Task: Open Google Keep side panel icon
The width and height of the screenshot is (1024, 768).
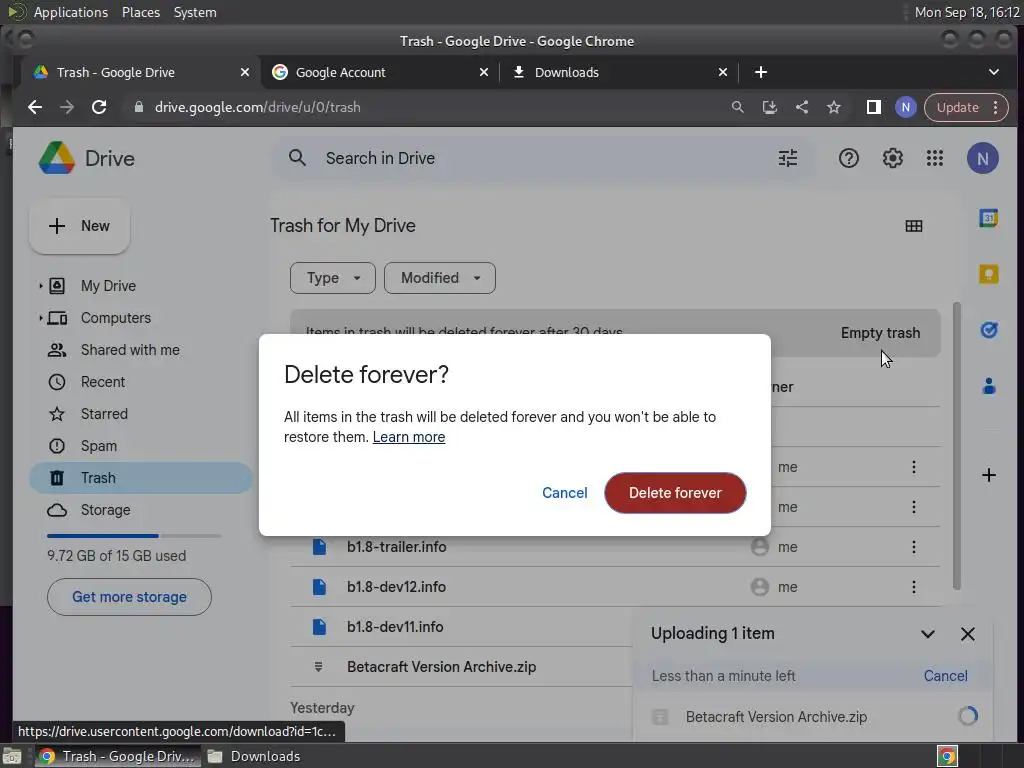Action: coord(989,274)
